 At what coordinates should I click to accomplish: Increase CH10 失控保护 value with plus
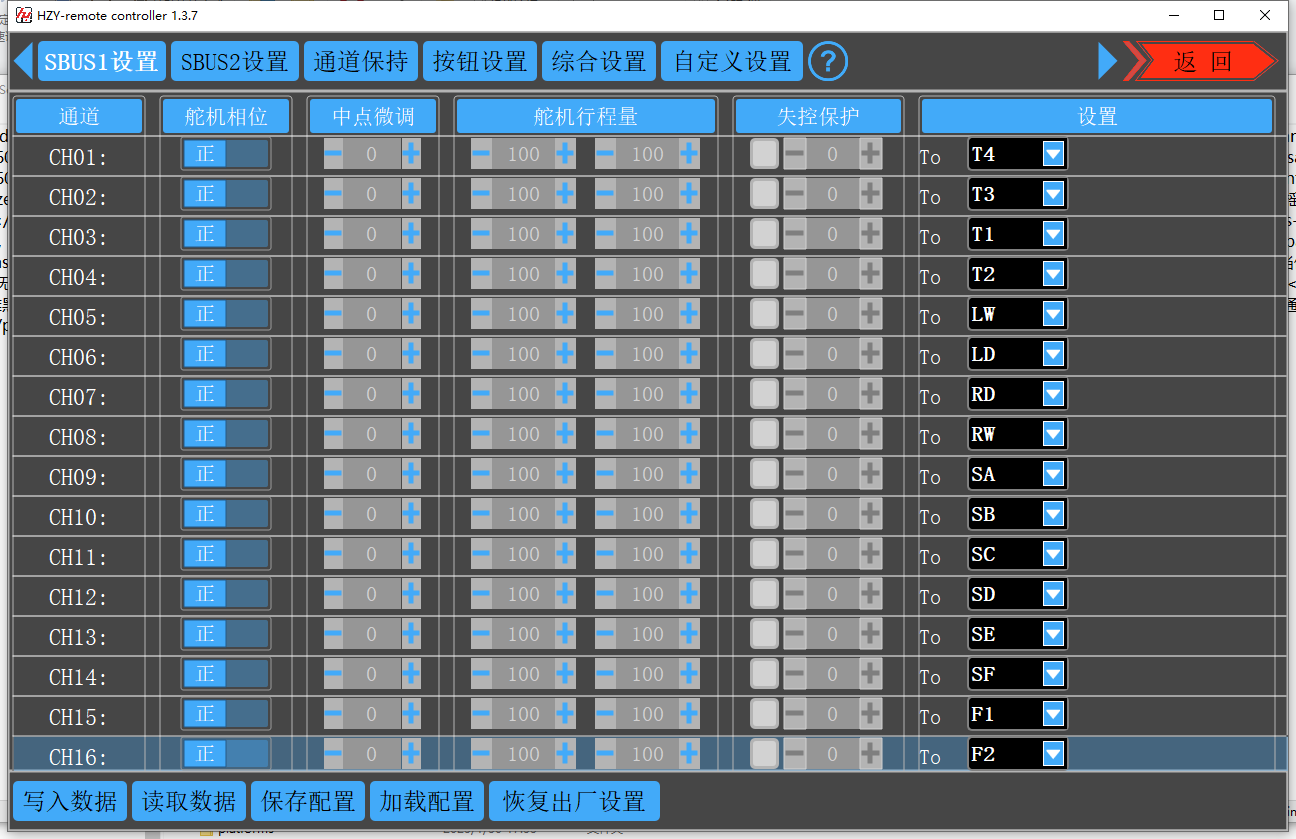click(x=870, y=514)
